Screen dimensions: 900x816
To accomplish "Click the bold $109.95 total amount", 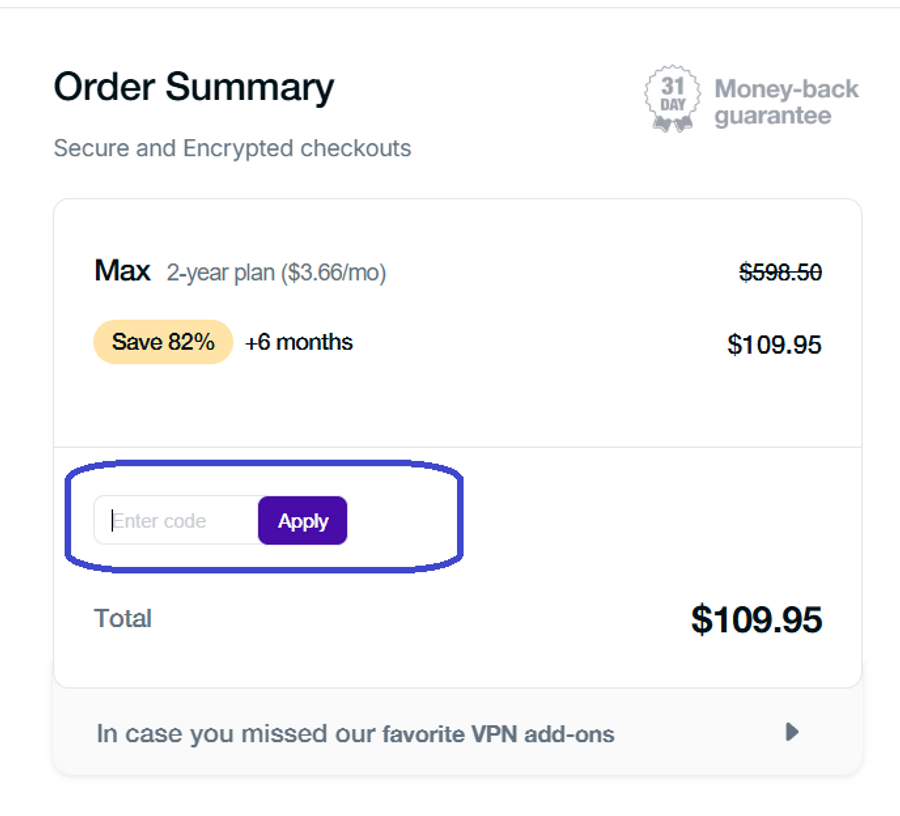I will (x=756, y=620).
